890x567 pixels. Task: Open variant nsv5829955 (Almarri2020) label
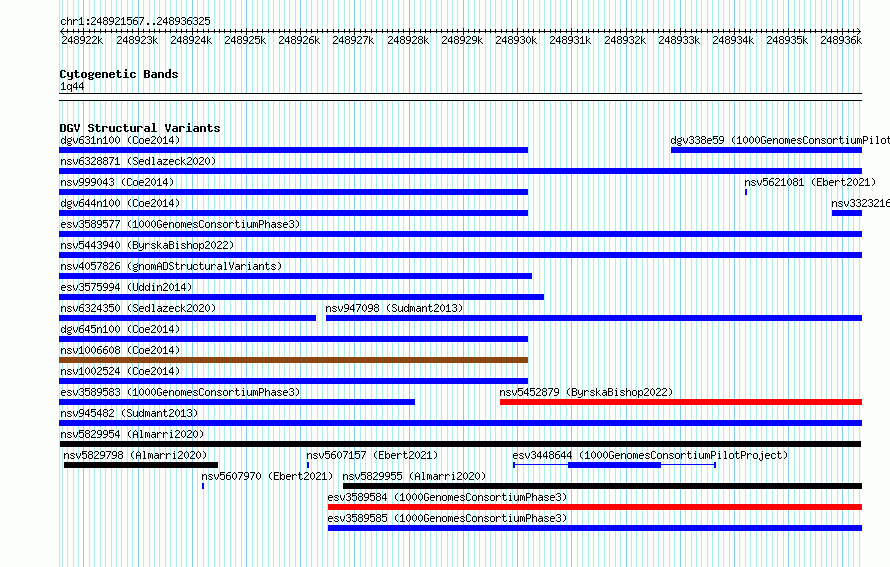(414, 476)
